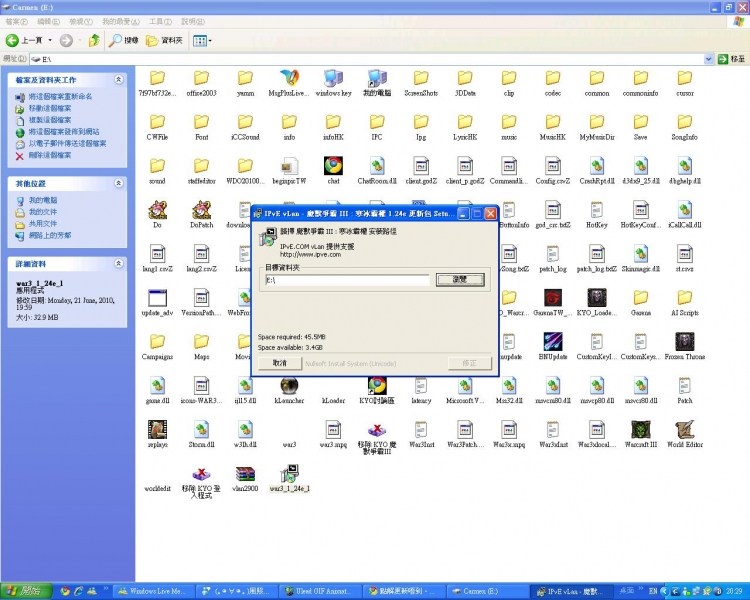Screen dimensions: 750x600
Task: Click the MsgPlusLive file icon
Action: tap(289, 79)
